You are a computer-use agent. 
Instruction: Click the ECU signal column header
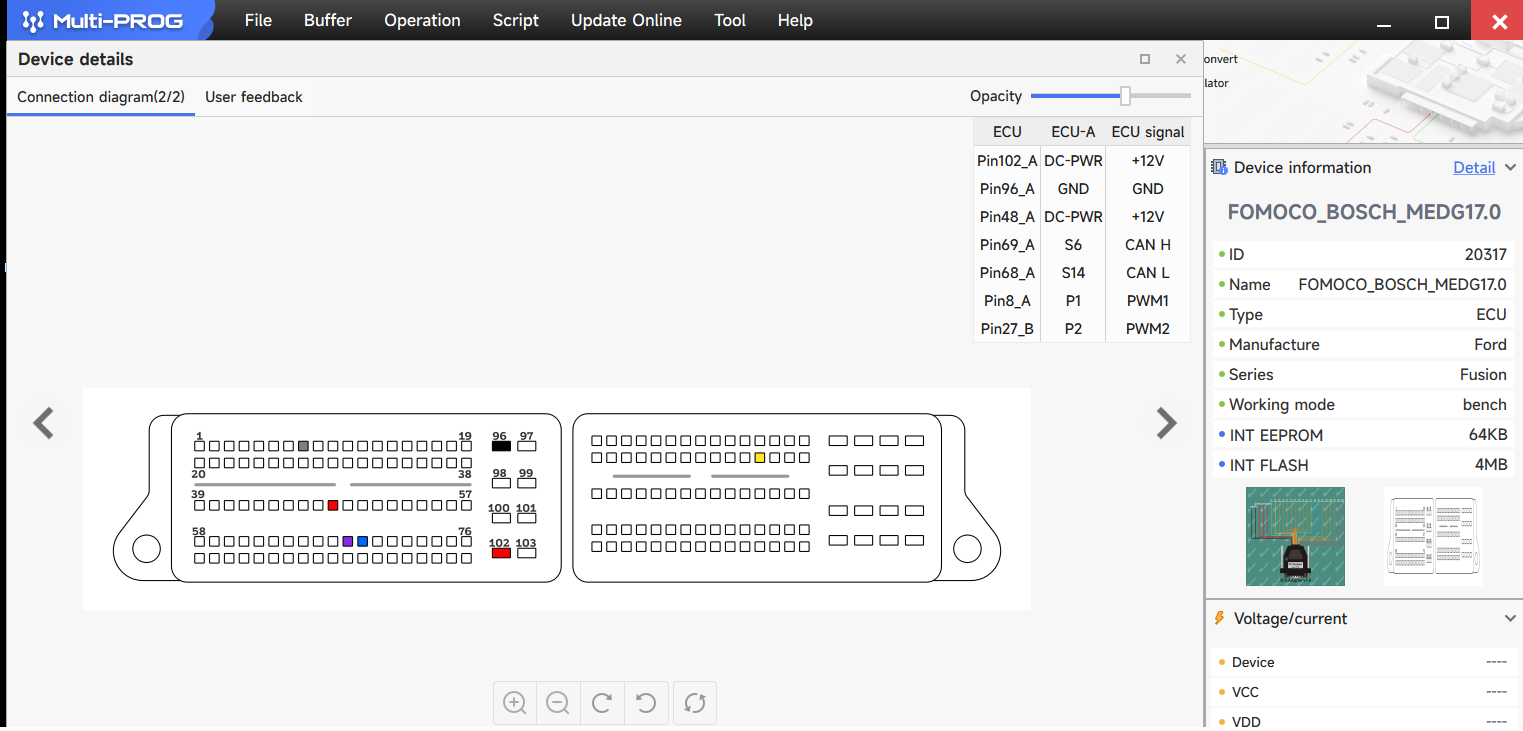point(1148,132)
